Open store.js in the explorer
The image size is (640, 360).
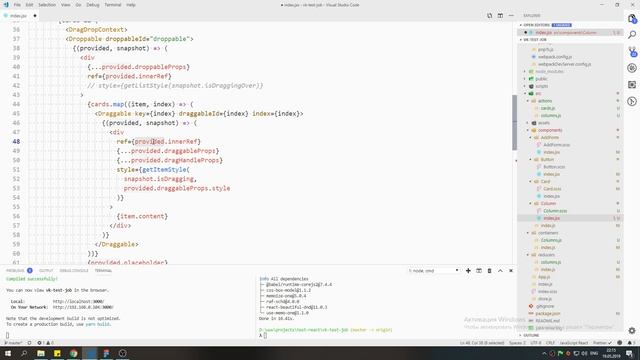(x=545, y=299)
